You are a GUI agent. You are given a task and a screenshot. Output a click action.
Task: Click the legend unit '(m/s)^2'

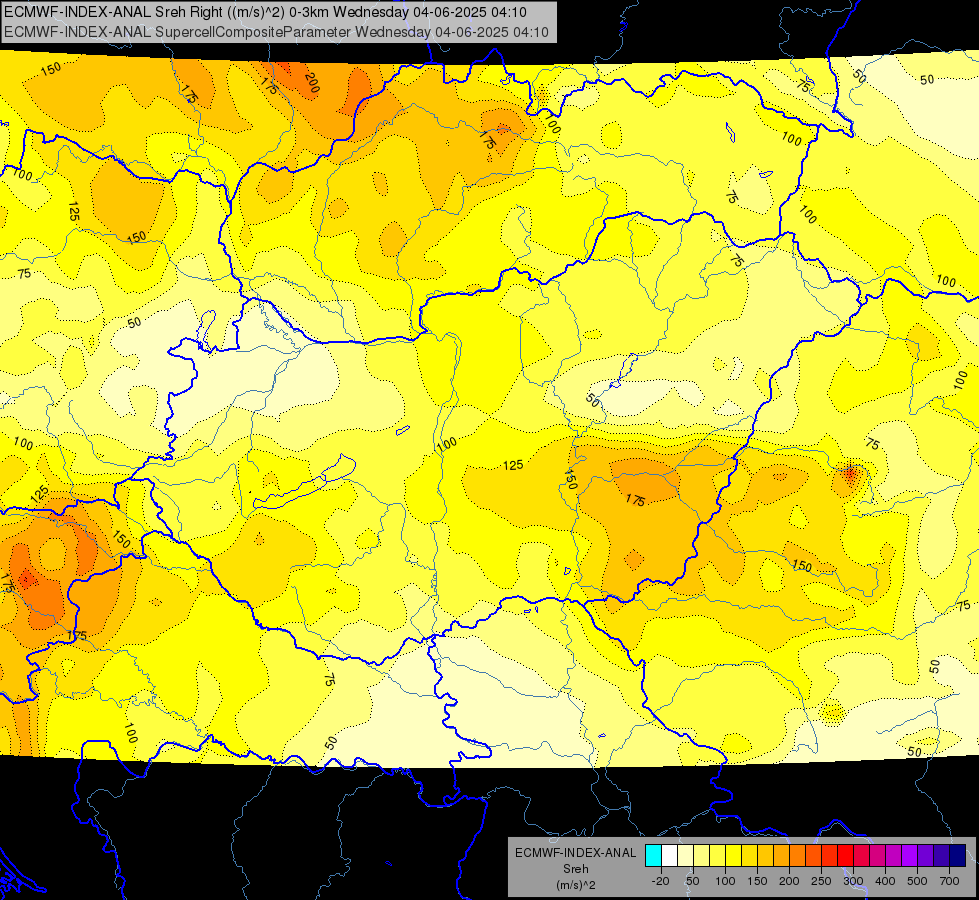coord(576,885)
